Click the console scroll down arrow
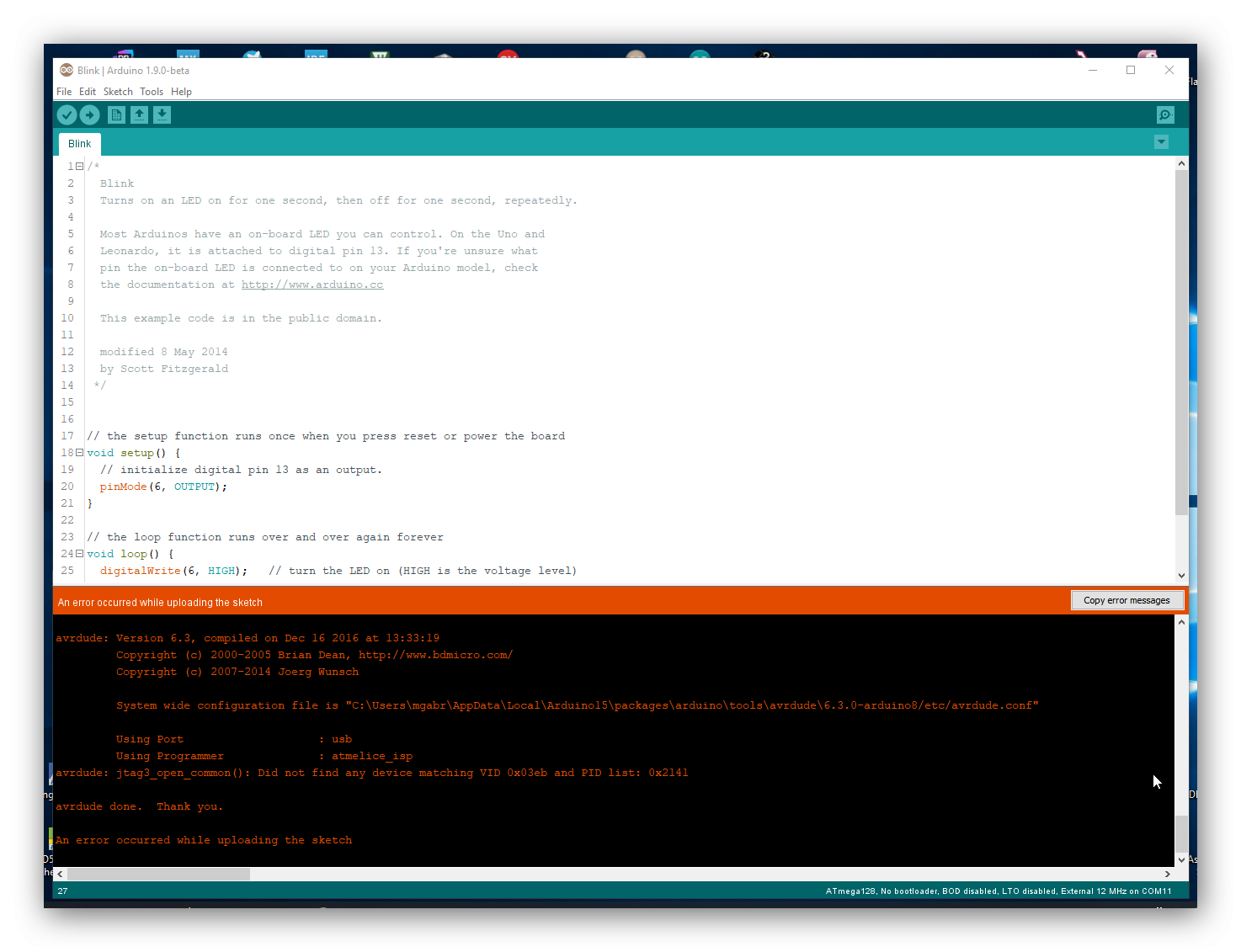The width and height of the screenshot is (1241, 952). pyautogui.click(x=1181, y=860)
